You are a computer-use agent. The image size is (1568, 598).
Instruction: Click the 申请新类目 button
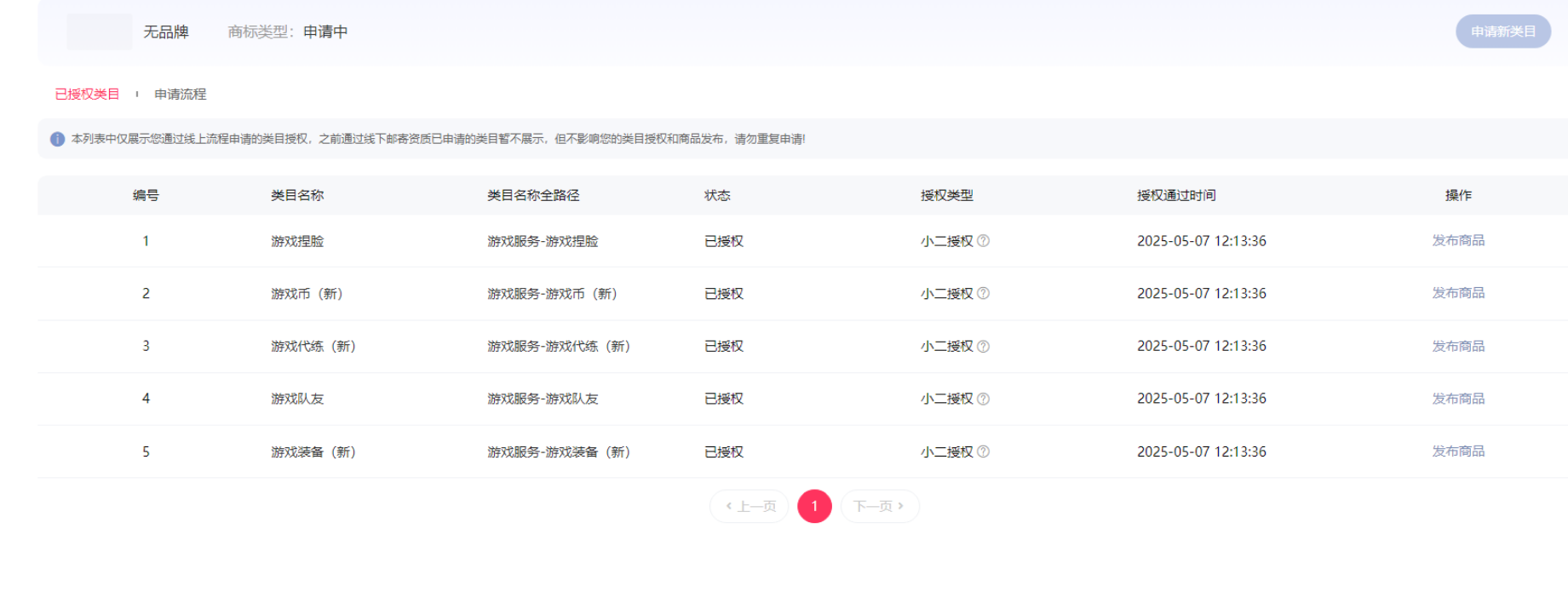coord(1502,32)
